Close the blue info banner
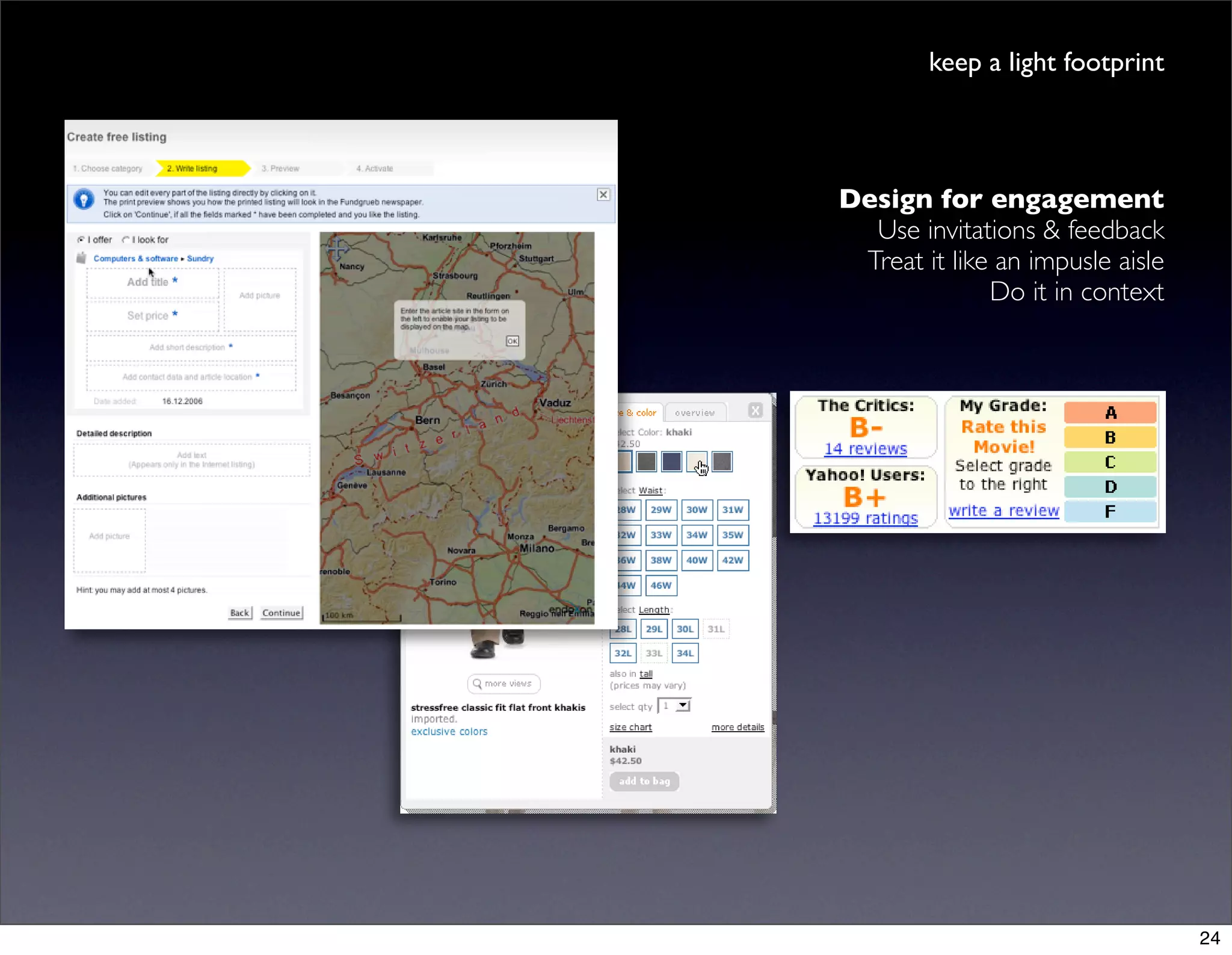The image size is (1232, 955). tap(603, 194)
